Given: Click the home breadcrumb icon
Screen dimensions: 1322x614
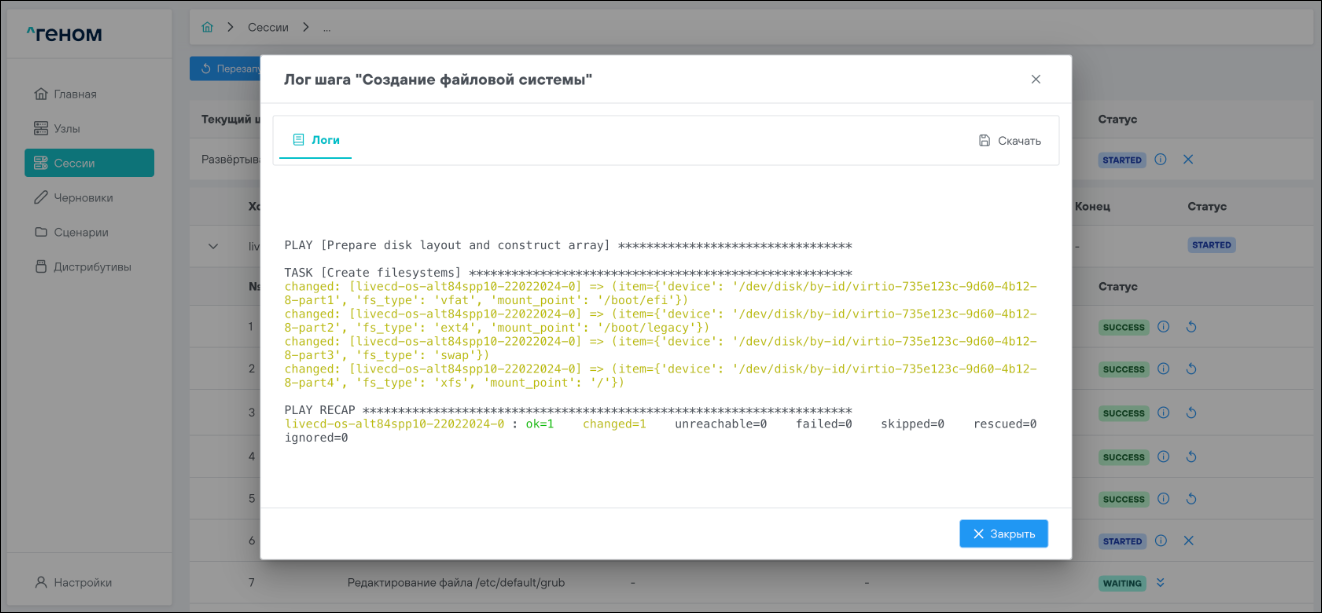Looking at the screenshot, I should (208, 27).
